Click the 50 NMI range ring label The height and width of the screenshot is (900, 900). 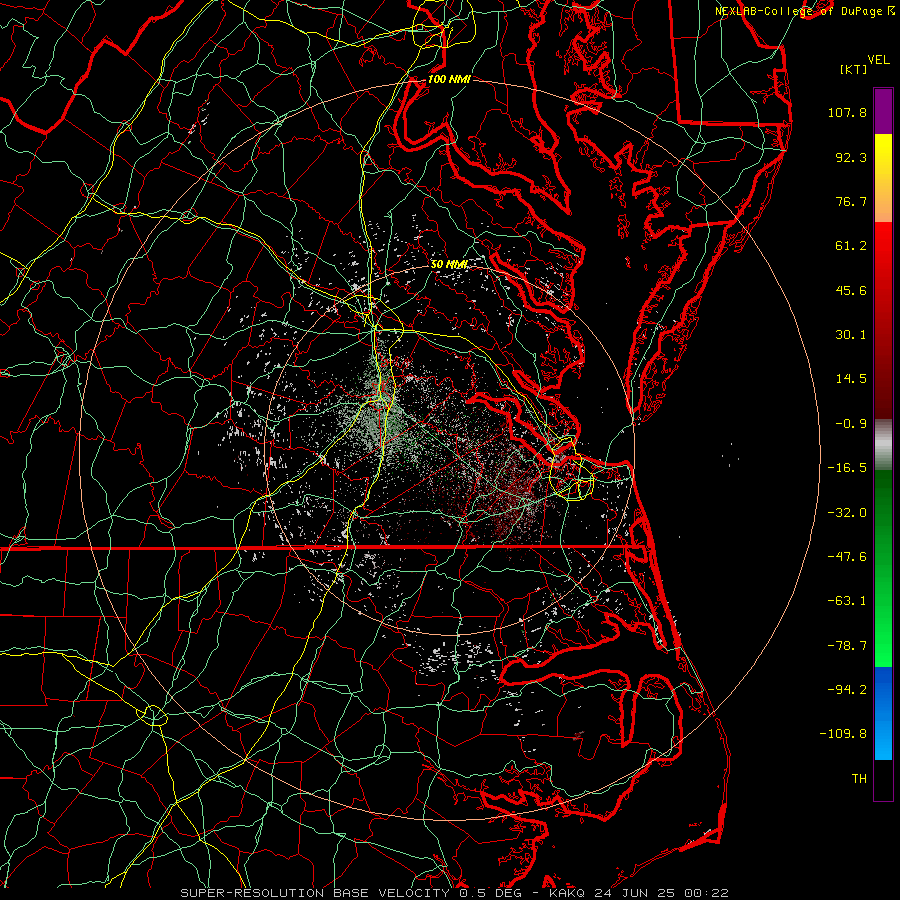click(x=449, y=265)
